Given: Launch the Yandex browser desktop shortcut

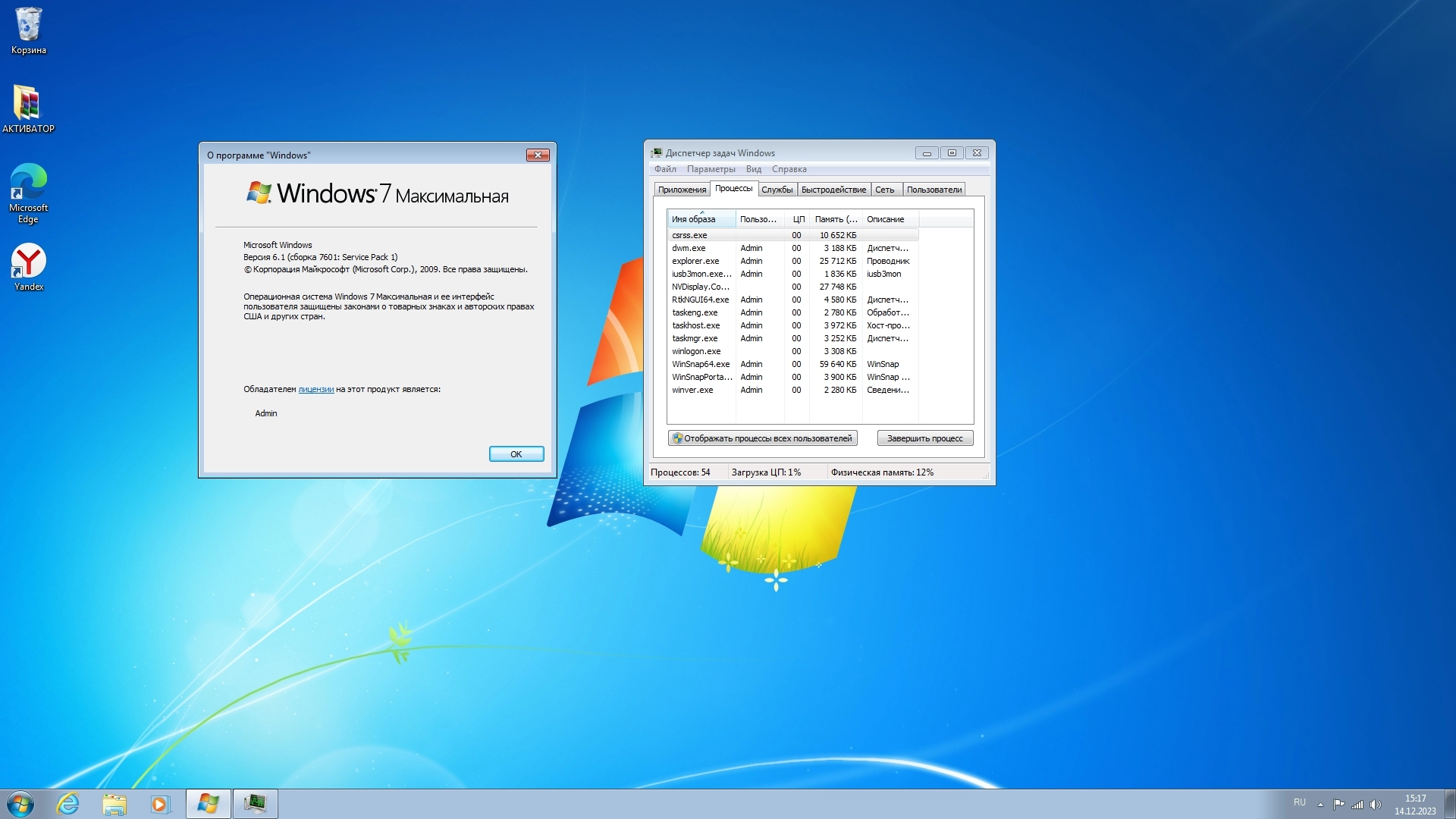Looking at the screenshot, I should pyautogui.click(x=28, y=266).
